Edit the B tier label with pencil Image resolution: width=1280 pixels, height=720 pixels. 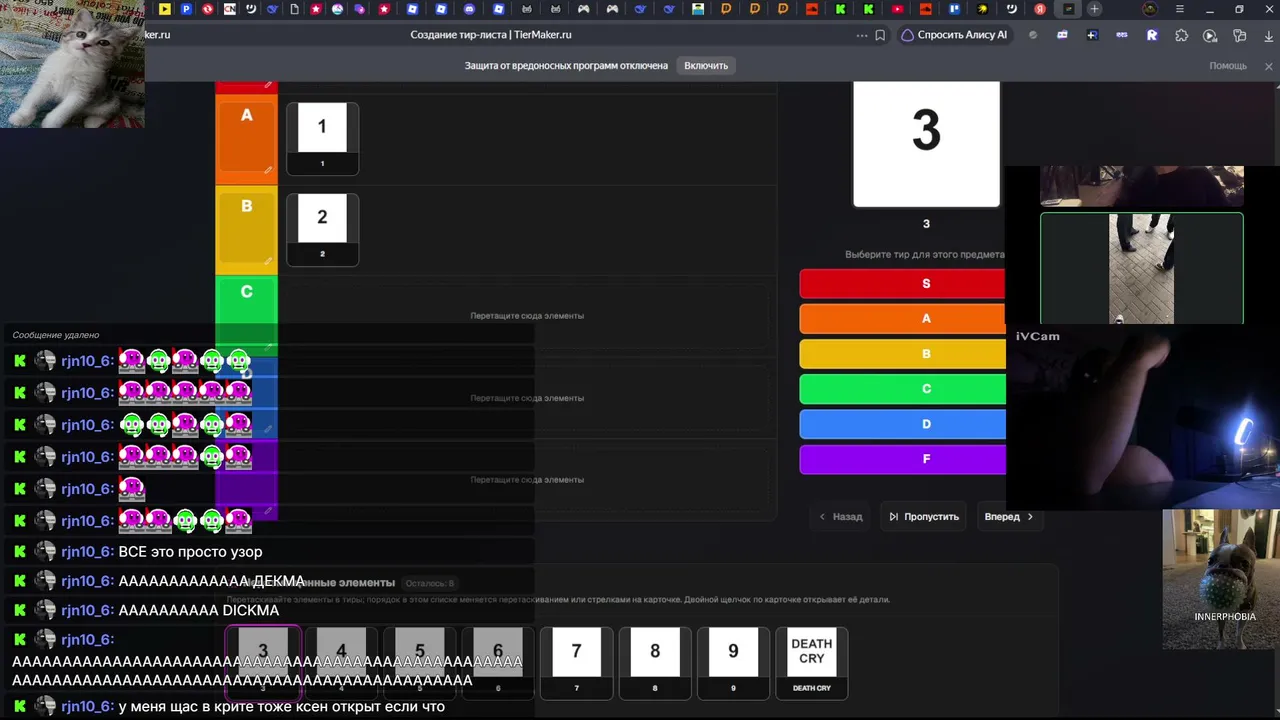tap(268, 261)
